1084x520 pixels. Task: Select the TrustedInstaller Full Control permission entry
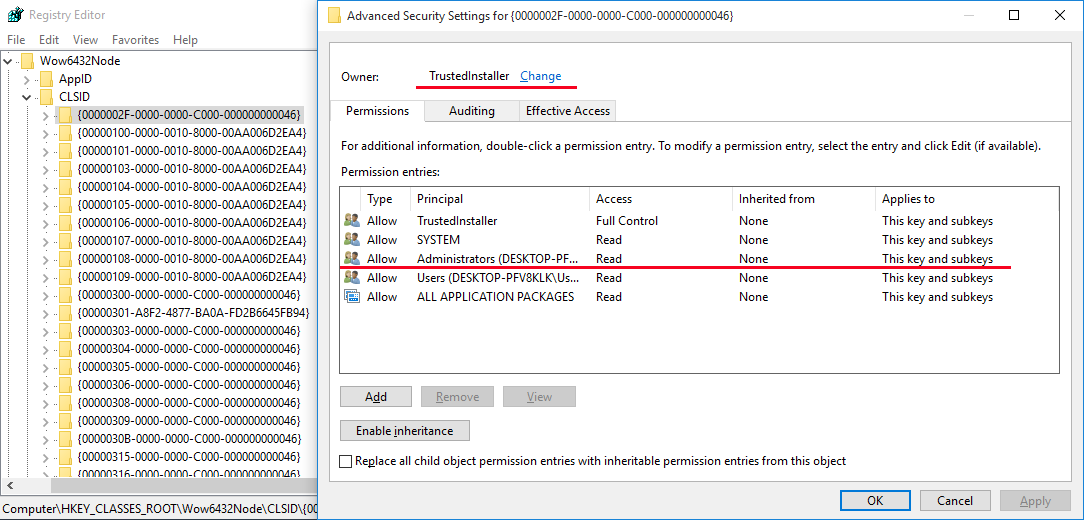point(699,221)
